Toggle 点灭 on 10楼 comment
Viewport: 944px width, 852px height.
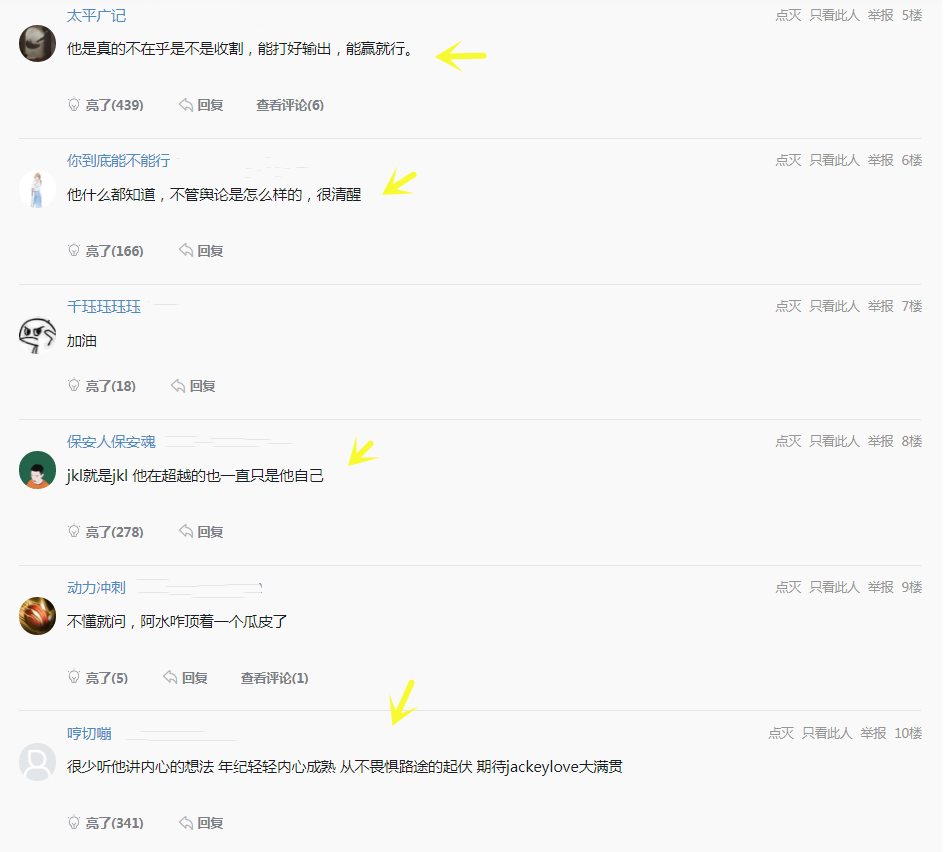781,733
